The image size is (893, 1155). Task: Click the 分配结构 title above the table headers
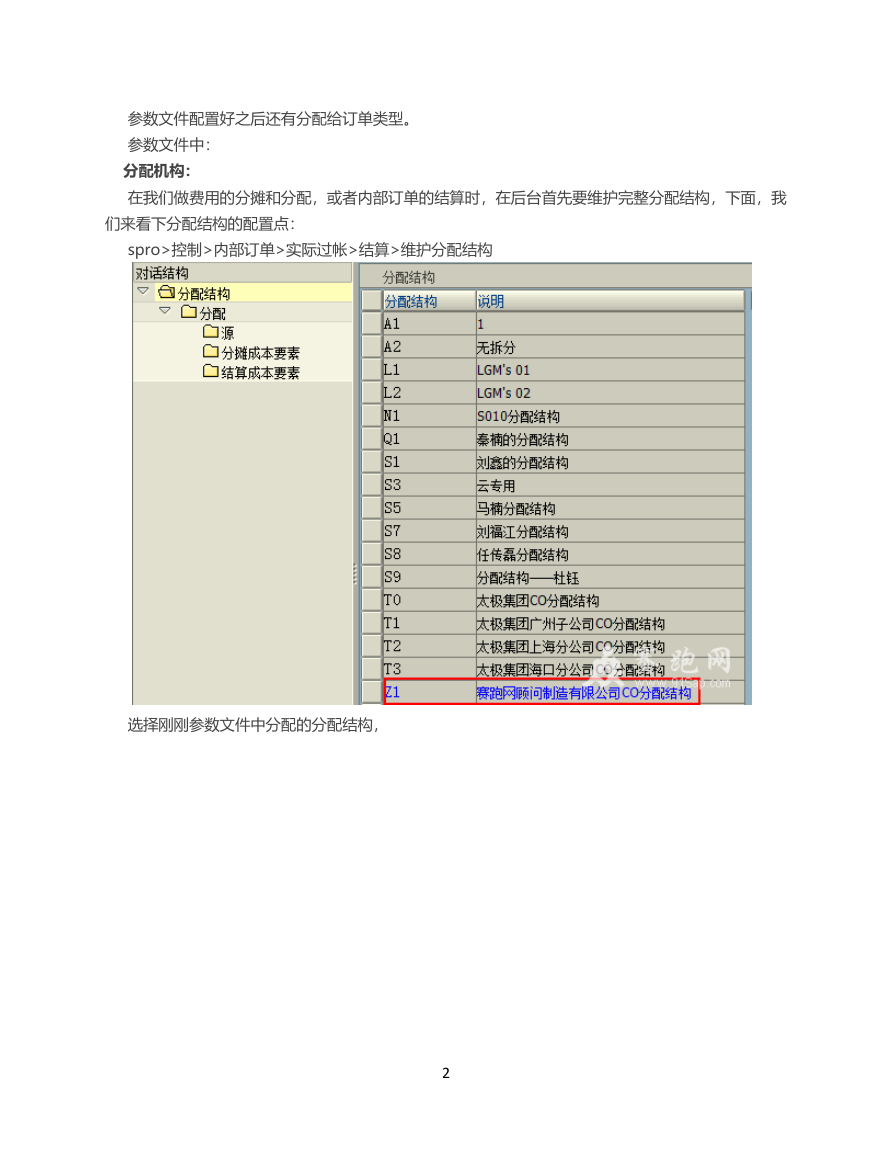409,278
